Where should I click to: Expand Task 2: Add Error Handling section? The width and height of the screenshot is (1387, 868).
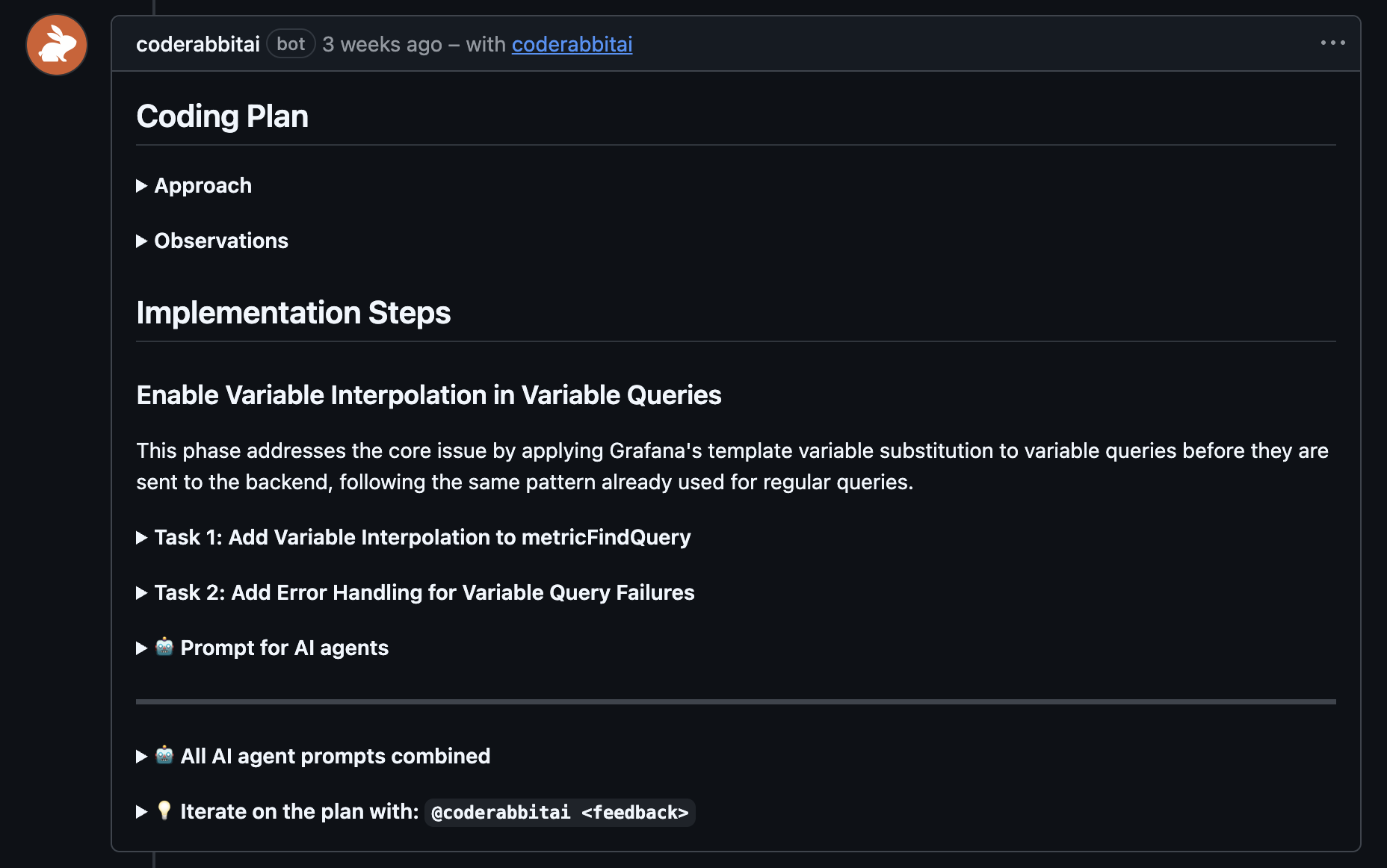(x=424, y=592)
